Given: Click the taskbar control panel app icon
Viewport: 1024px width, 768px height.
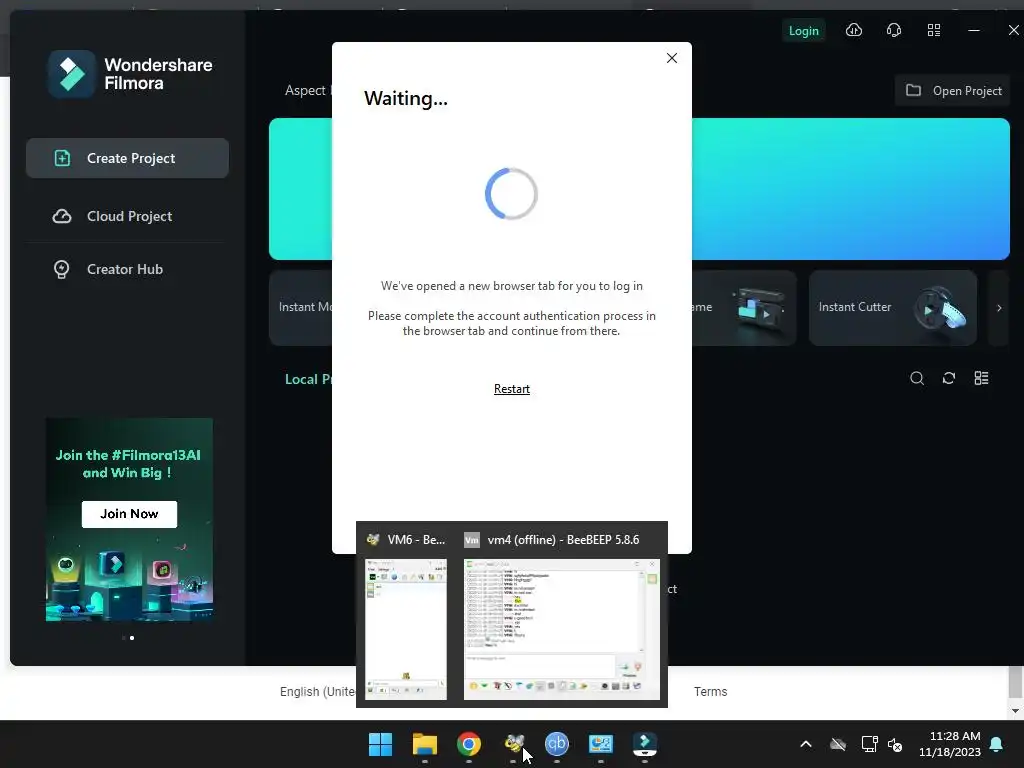Looking at the screenshot, I should (x=600, y=744).
